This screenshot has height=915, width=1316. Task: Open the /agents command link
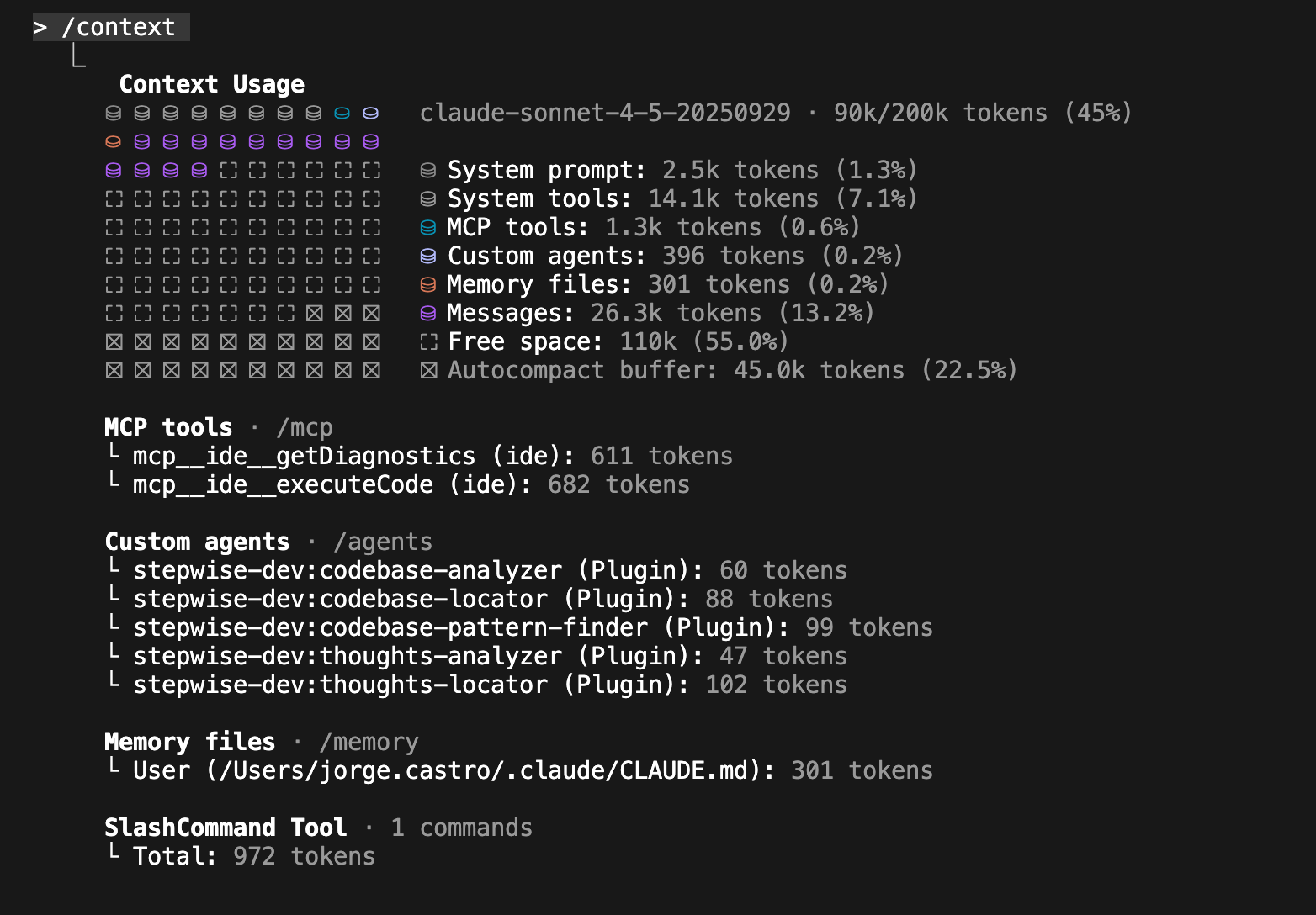383,542
